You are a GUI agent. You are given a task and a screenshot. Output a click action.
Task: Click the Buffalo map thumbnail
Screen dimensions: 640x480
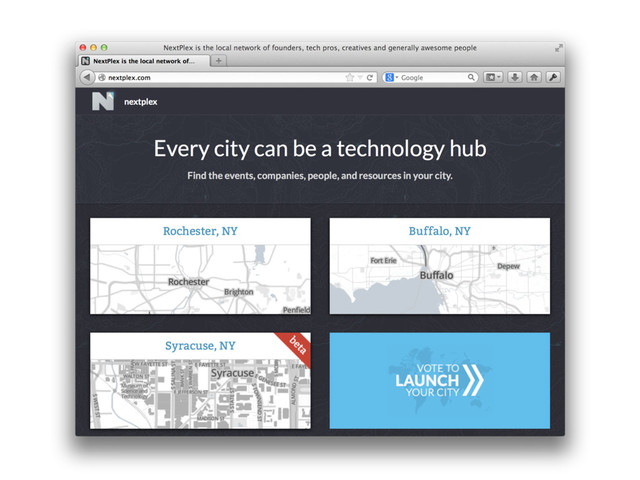440,279
